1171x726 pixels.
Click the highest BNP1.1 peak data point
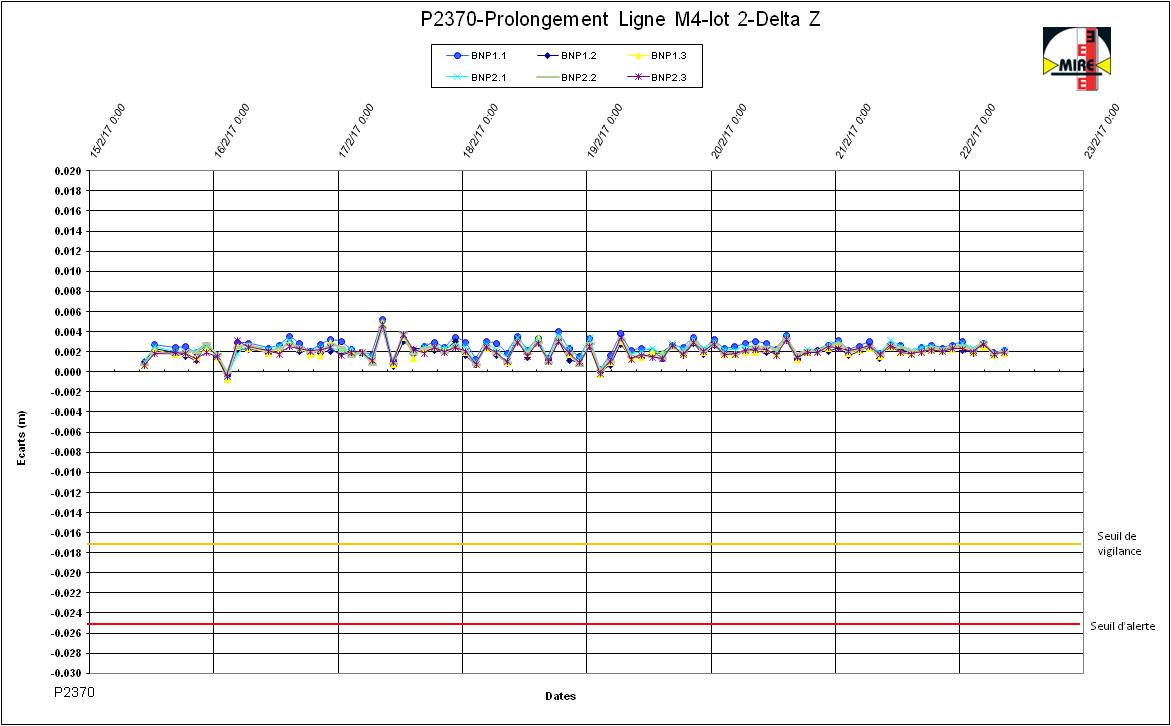(x=382, y=320)
